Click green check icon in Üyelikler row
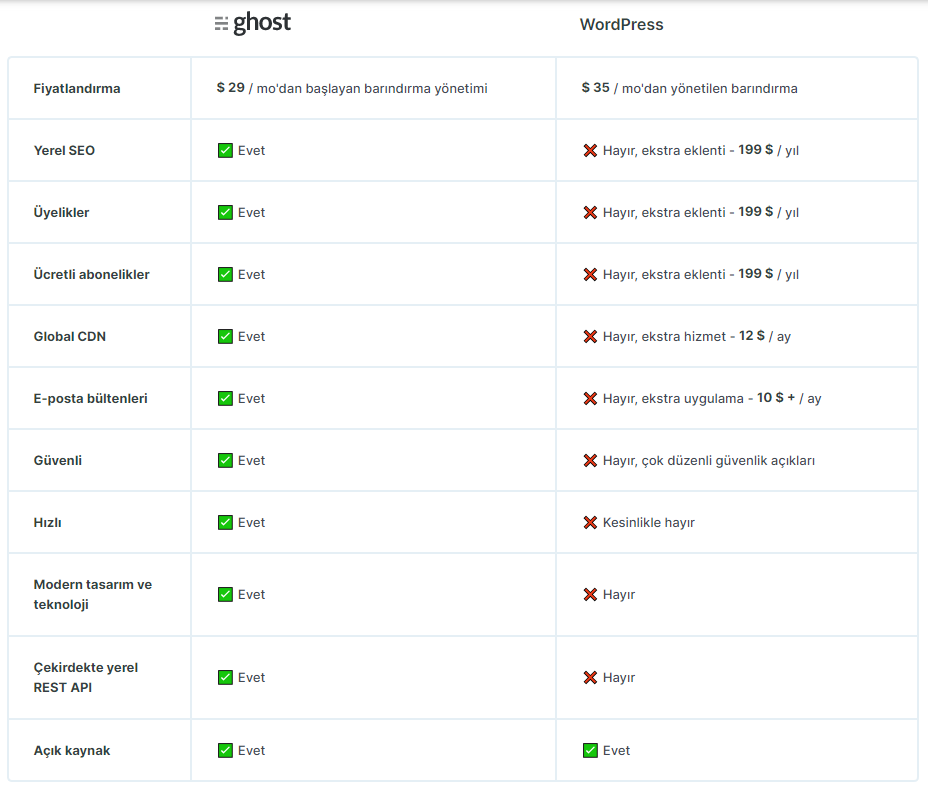This screenshot has height=790, width=928. point(225,212)
